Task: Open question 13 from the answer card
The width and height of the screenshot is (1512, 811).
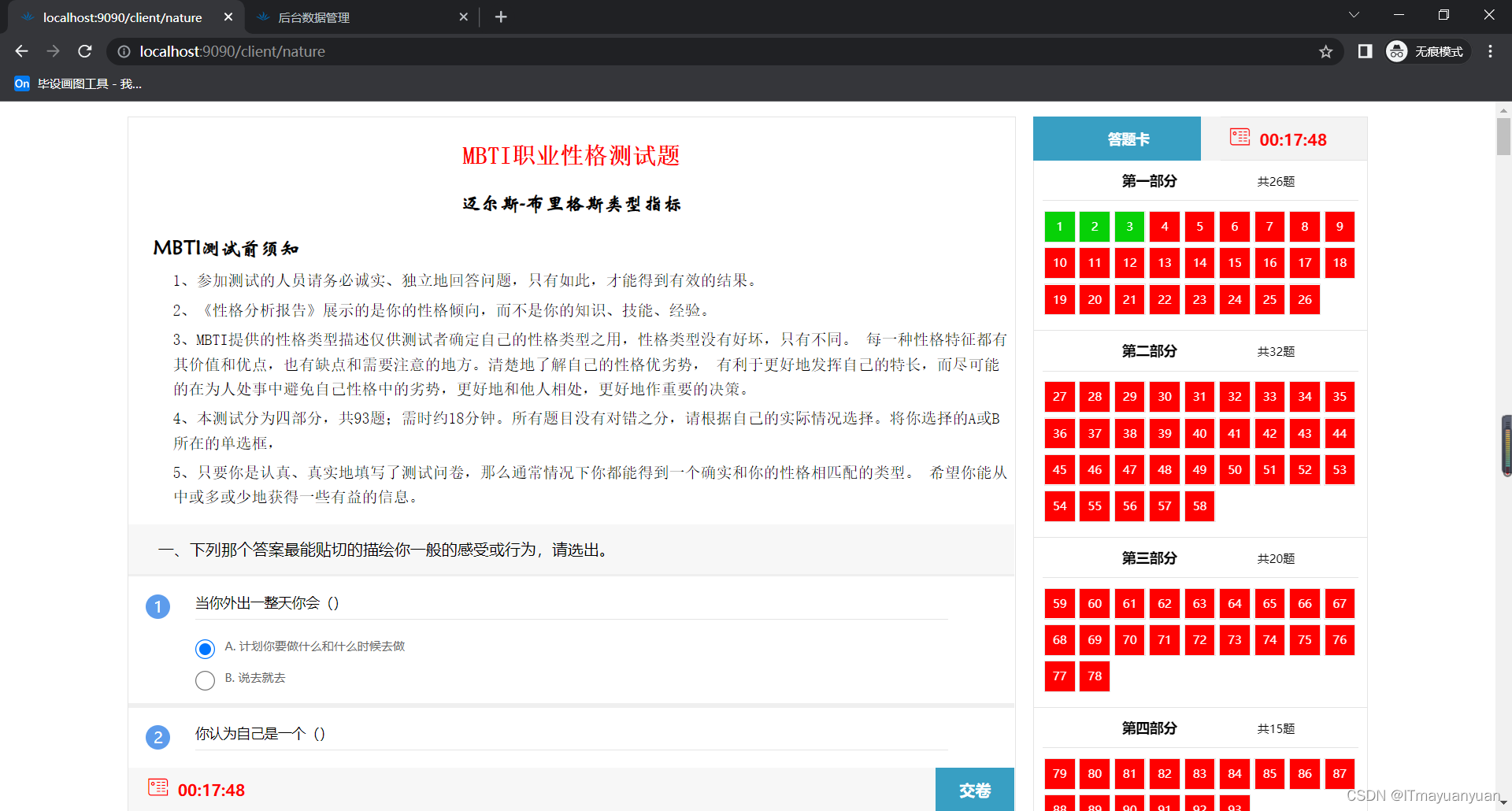Action: (x=1165, y=263)
